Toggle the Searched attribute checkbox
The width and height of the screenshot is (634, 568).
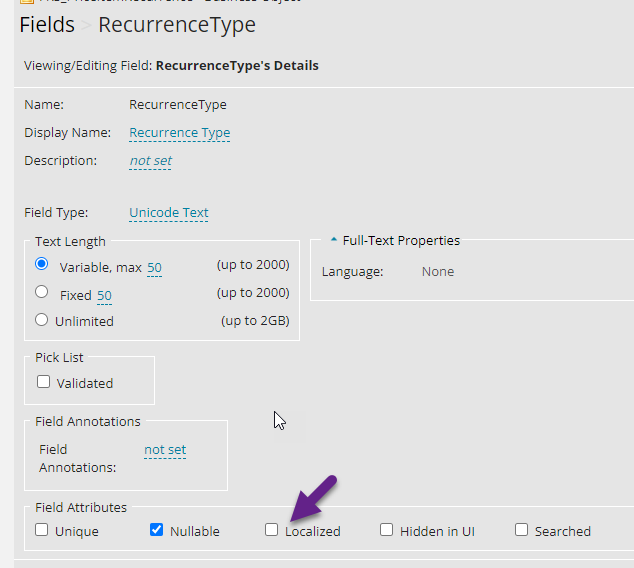(x=521, y=530)
